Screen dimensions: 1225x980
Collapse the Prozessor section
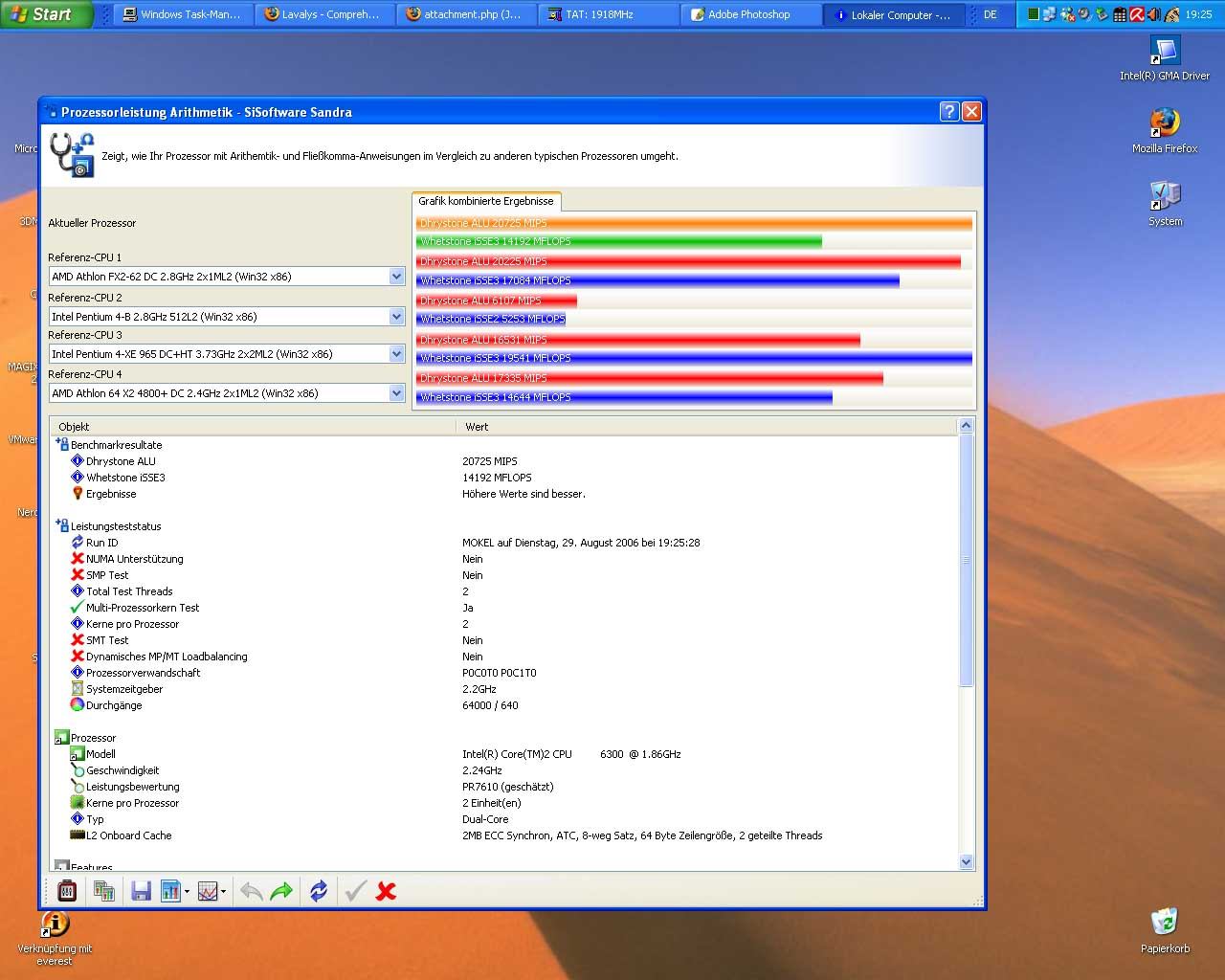click(x=61, y=738)
